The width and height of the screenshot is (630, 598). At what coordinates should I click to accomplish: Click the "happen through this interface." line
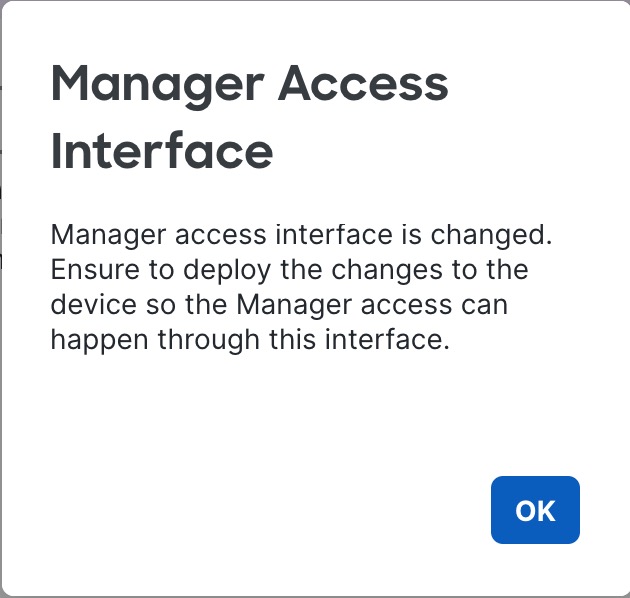pyautogui.click(x=247, y=340)
